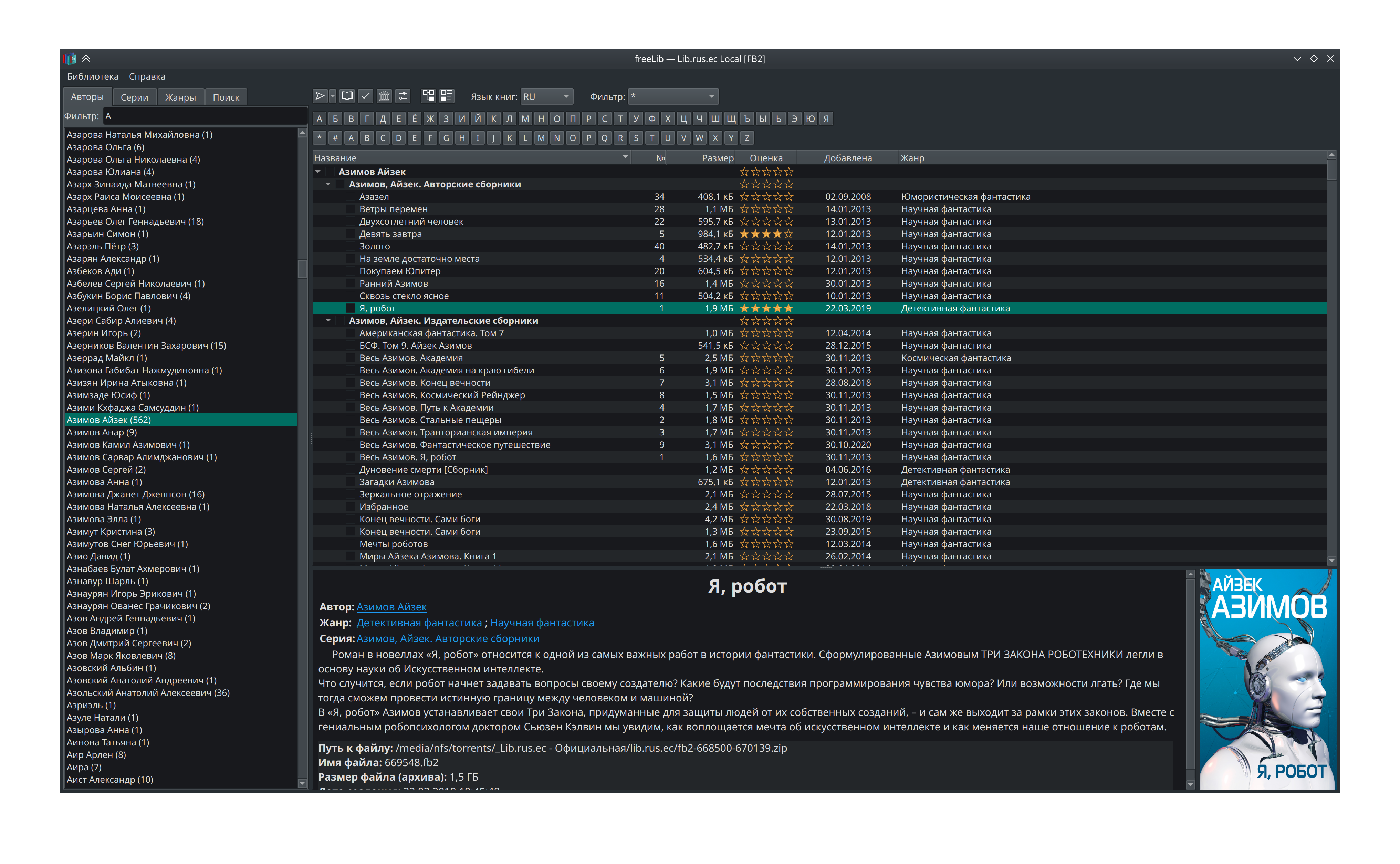Click the Cyrillic letter Ж filter button
1400x864 pixels.
click(x=430, y=119)
